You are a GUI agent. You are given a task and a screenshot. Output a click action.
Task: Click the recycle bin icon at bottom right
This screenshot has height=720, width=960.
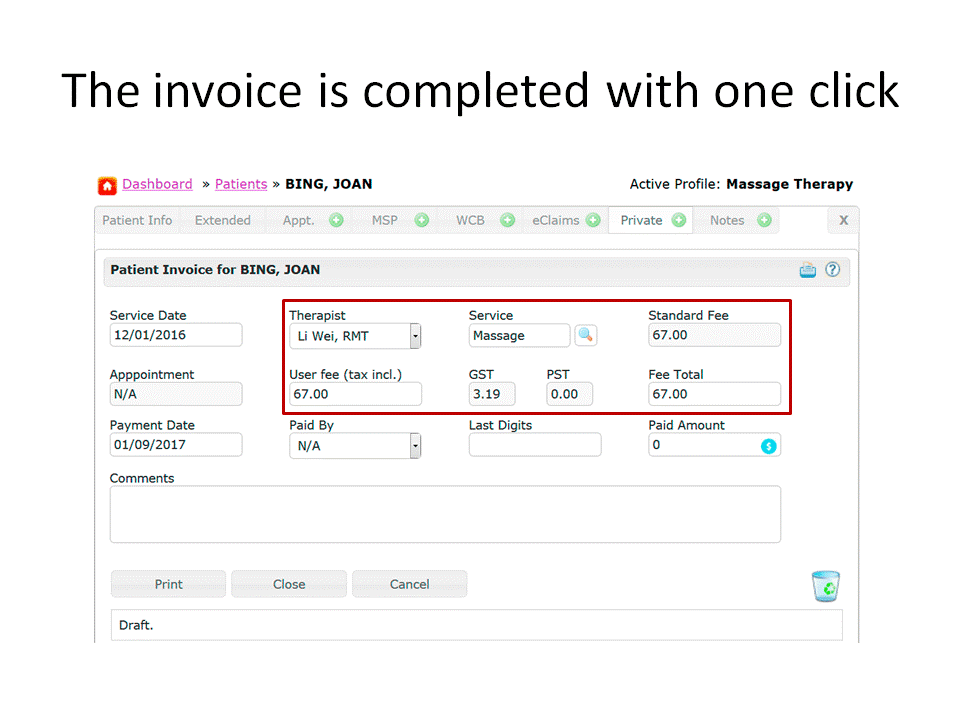(x=825, y=585)
